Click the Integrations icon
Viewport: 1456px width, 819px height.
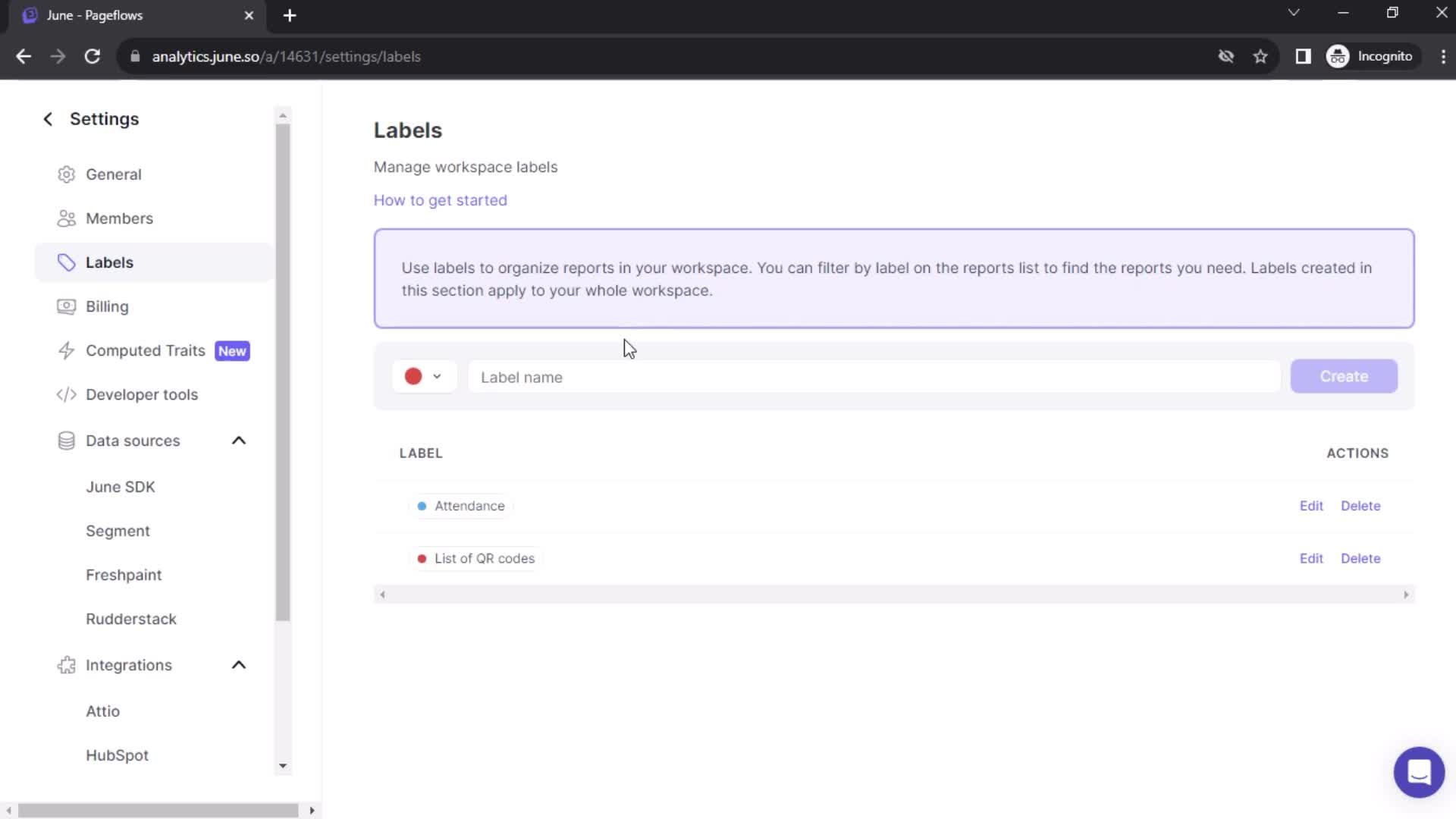(x=66, y=665)
